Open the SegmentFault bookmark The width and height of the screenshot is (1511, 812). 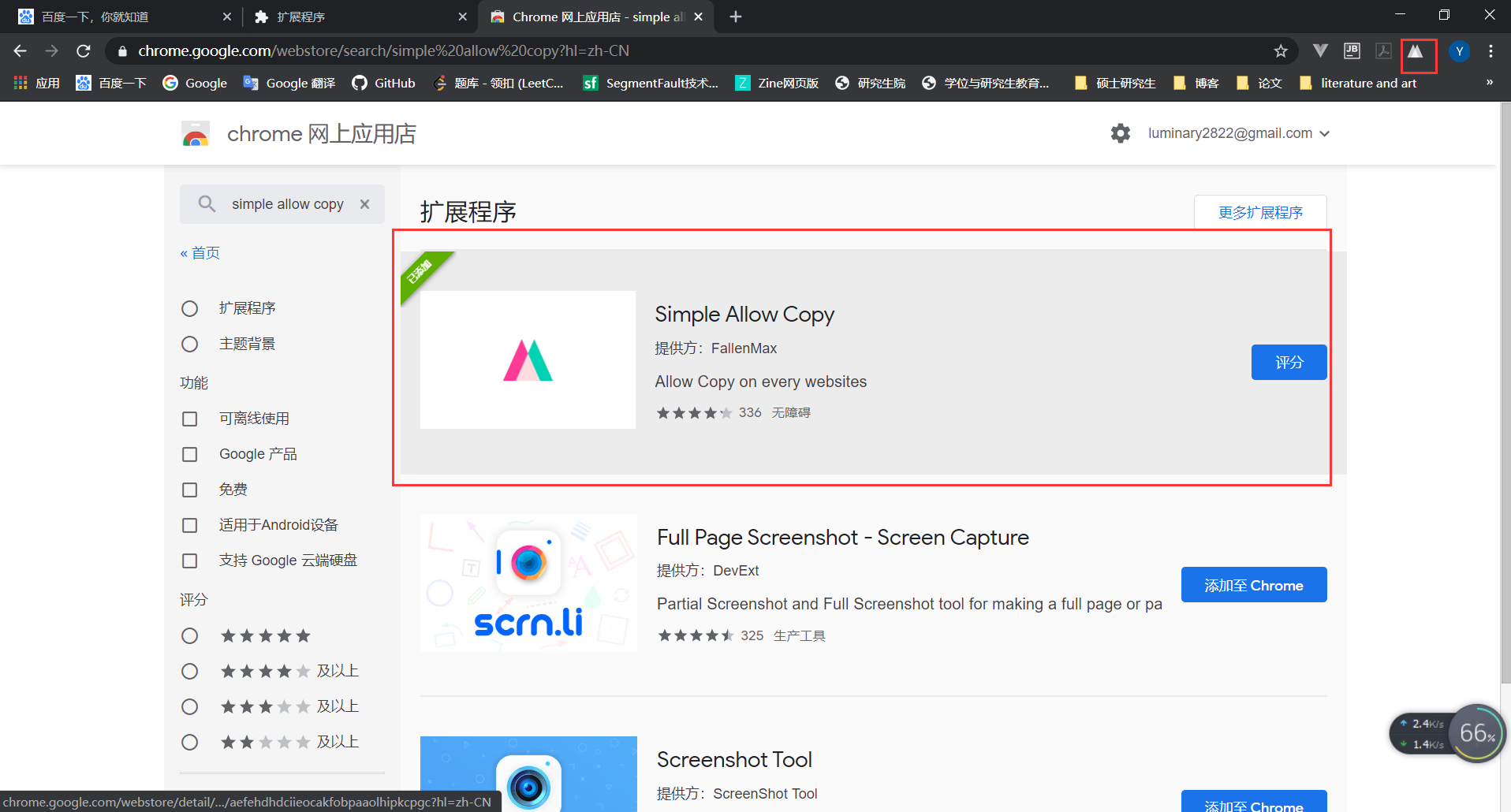[x=651, y=83]
